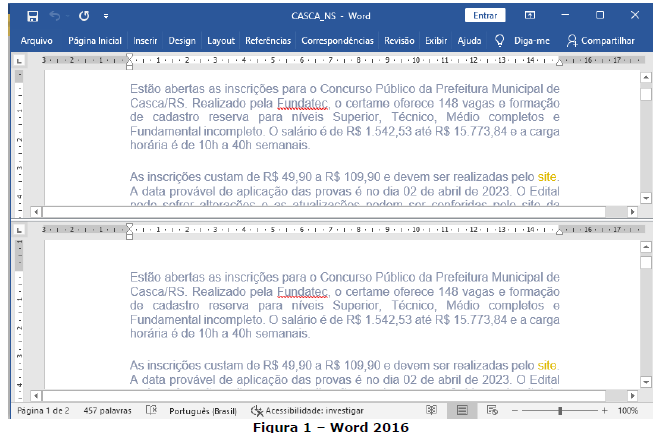The image size is (661, 433).
Task: Click upper pane vertical scroll down arrow
Action: [646, 198]
